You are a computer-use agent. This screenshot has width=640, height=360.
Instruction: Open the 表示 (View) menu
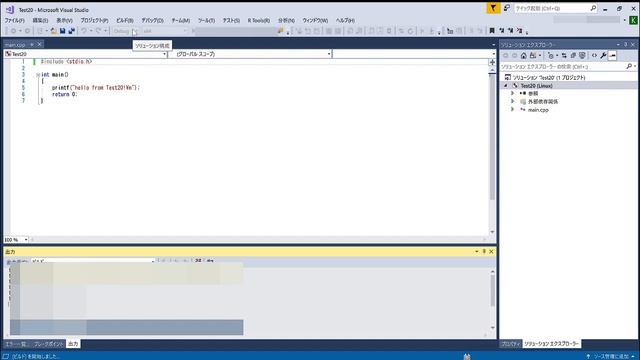(64, 20)
